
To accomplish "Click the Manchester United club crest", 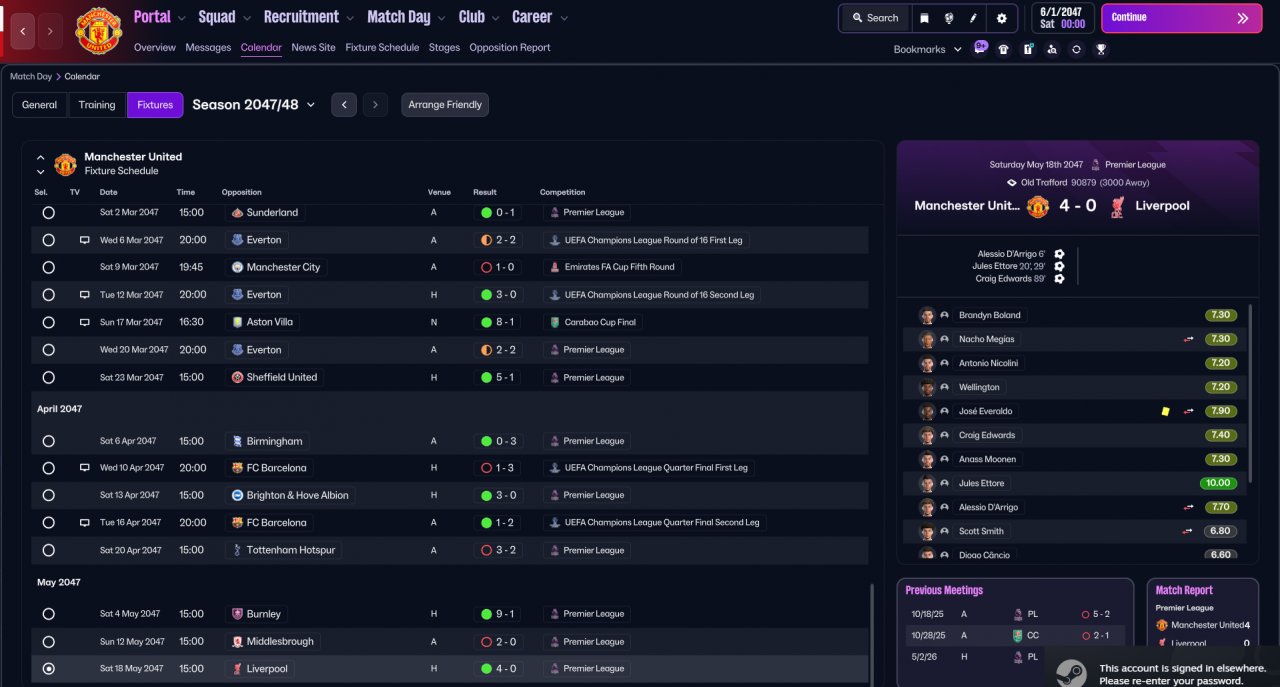I will 98,31.
